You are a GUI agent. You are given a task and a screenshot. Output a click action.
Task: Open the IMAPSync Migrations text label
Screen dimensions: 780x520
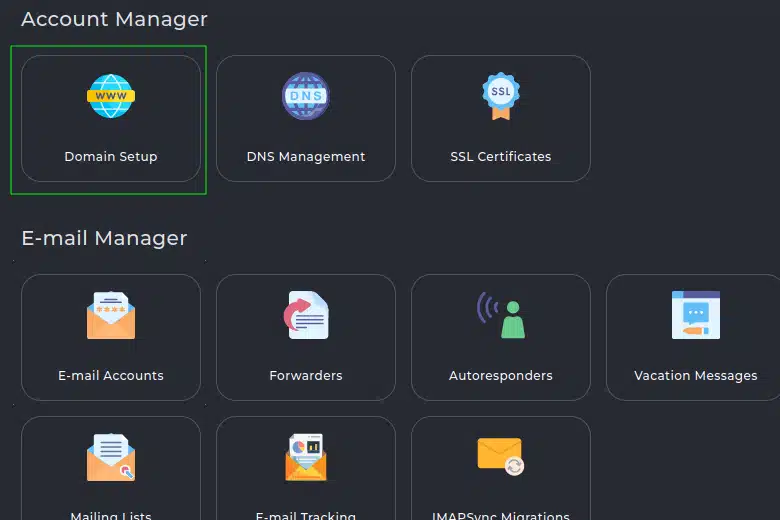(501, 515)
